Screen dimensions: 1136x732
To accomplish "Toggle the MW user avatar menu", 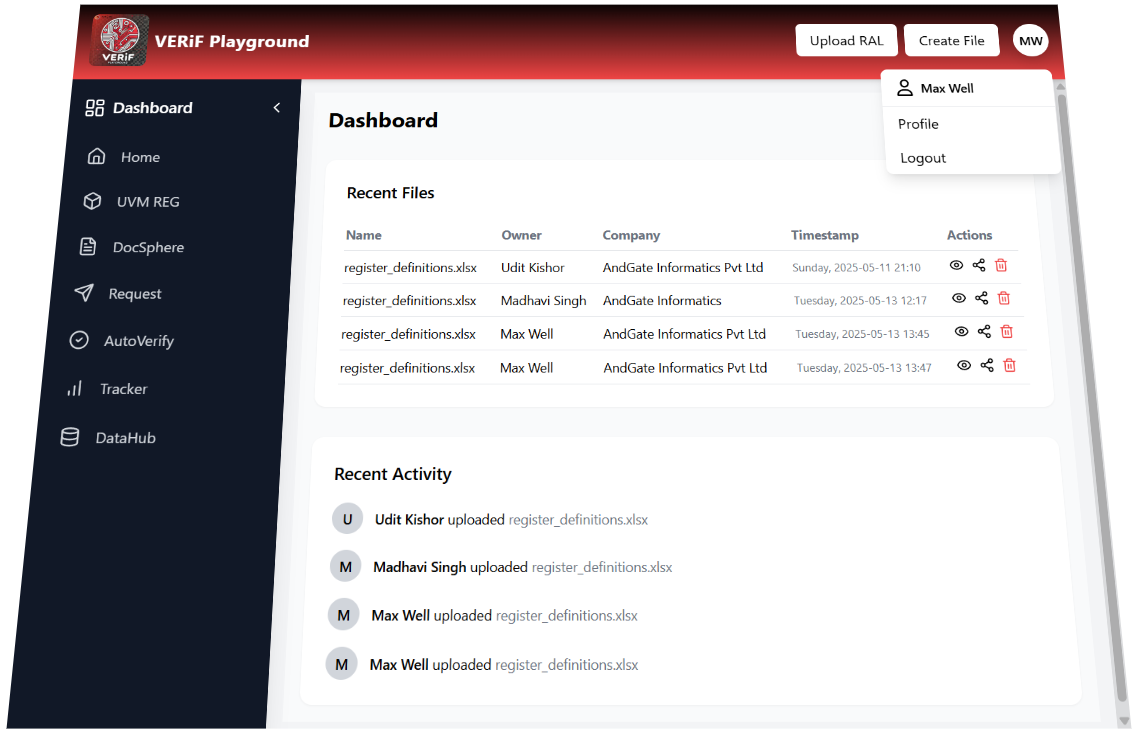I will pyautogui.click(x=1030, y=41).
